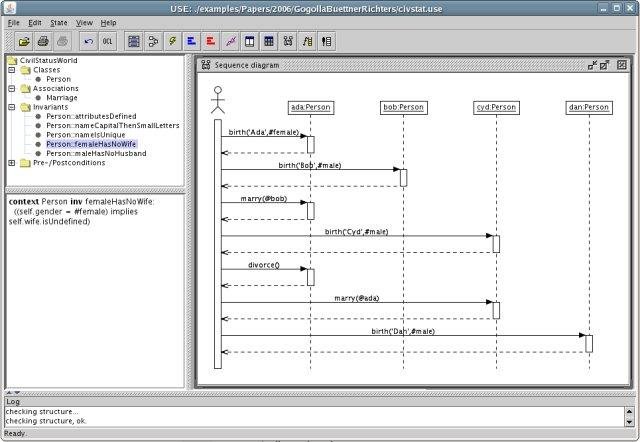Click the divorce() message label
Viewport: 640px width, 442px height.
pos(264,265)
